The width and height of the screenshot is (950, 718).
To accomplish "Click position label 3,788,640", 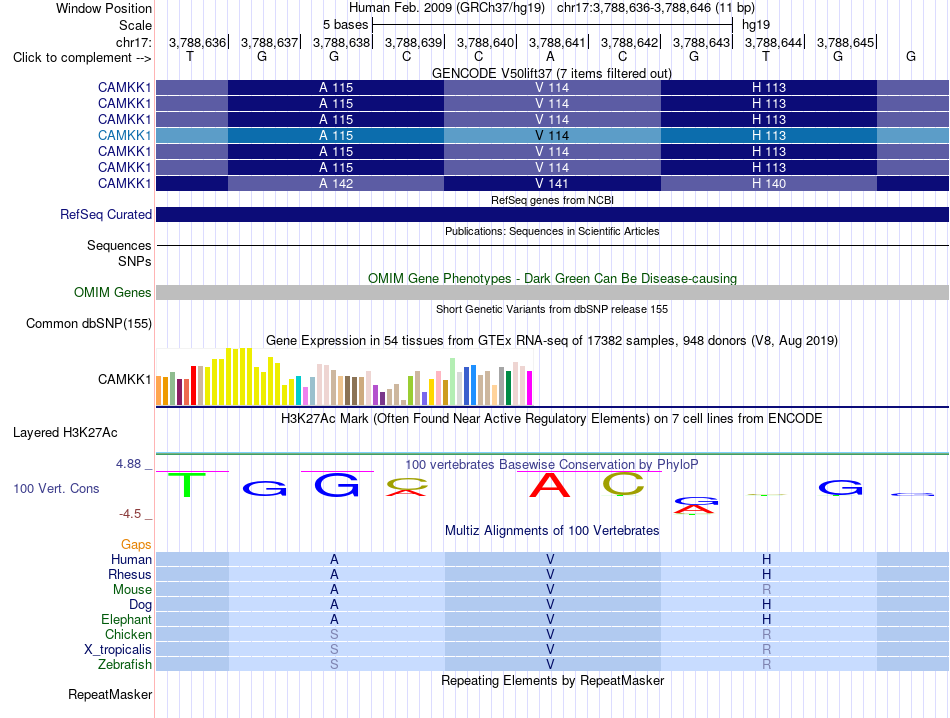I will [x=485, y=42].
